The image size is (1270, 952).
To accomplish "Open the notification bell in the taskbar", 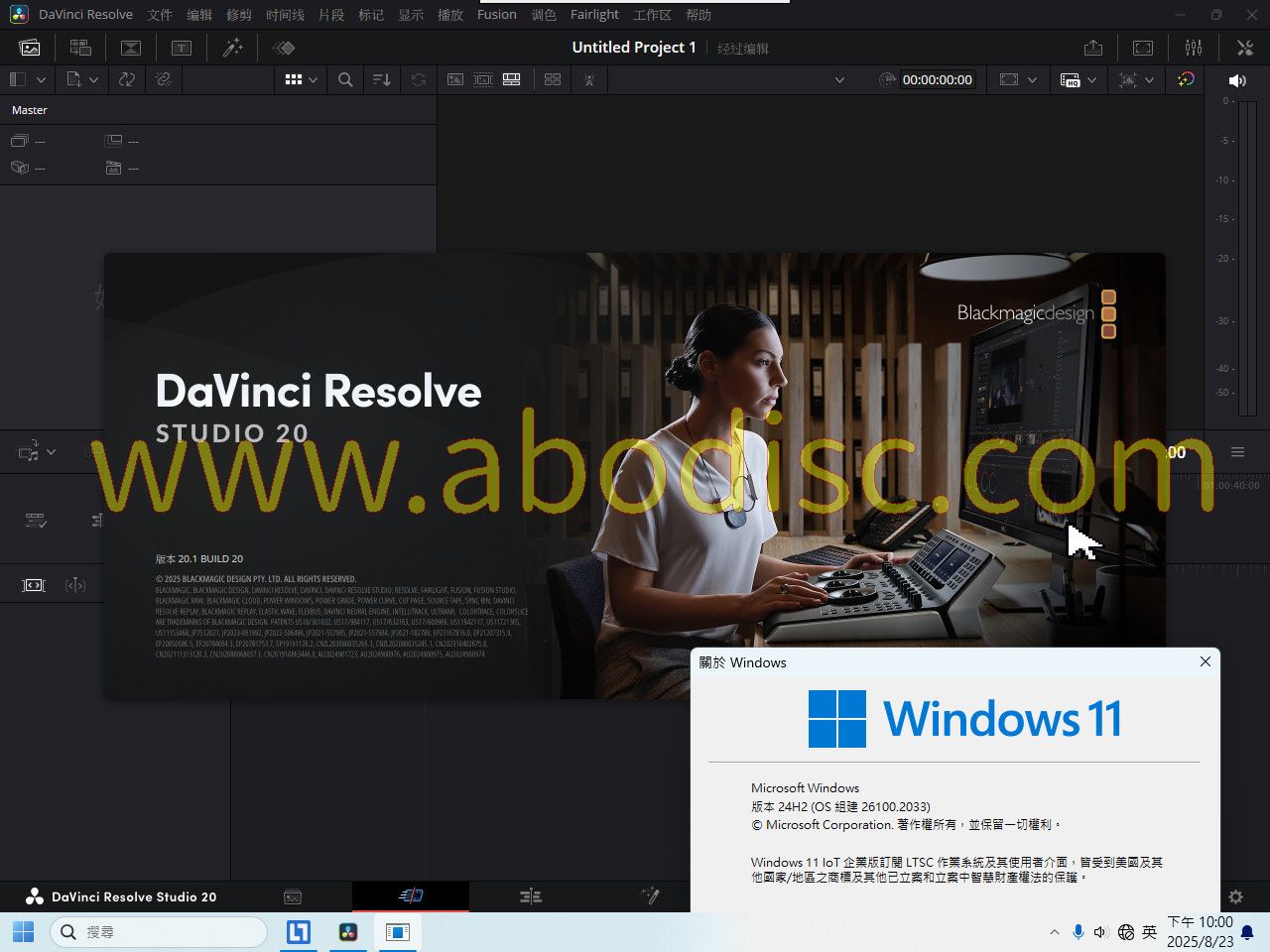I will pos(1247,932).
